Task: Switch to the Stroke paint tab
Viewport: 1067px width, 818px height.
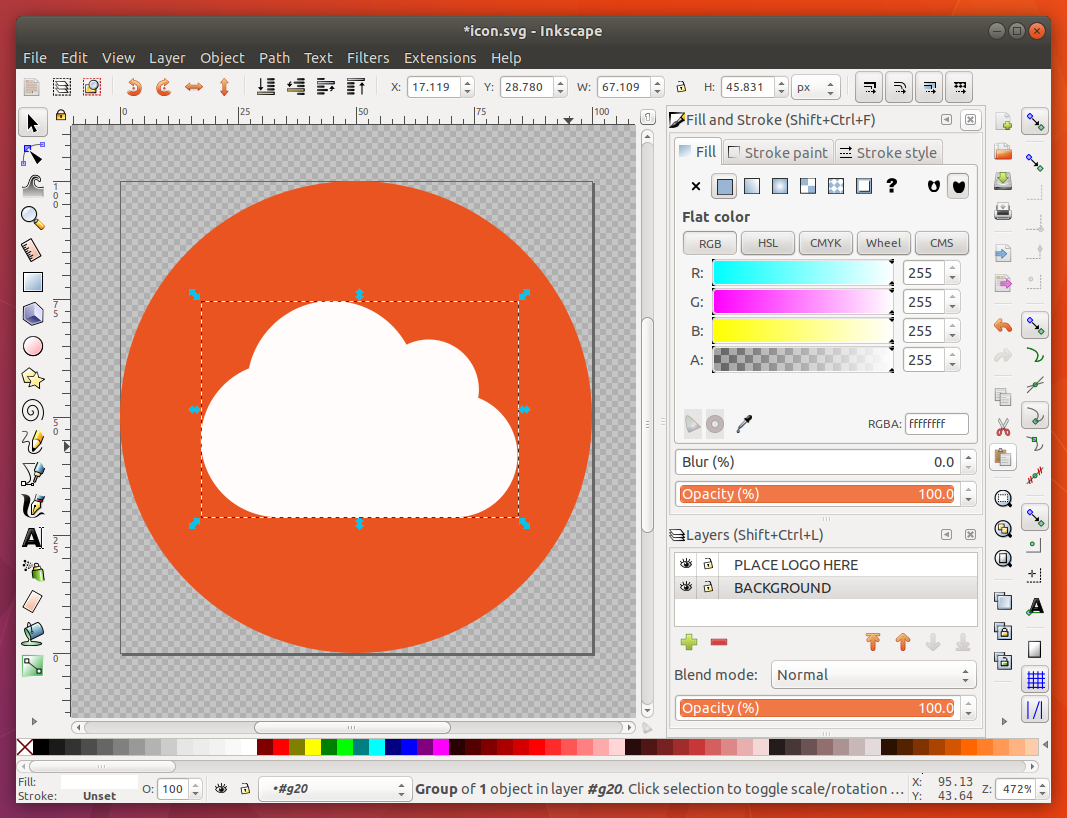Action: [778, 152]
